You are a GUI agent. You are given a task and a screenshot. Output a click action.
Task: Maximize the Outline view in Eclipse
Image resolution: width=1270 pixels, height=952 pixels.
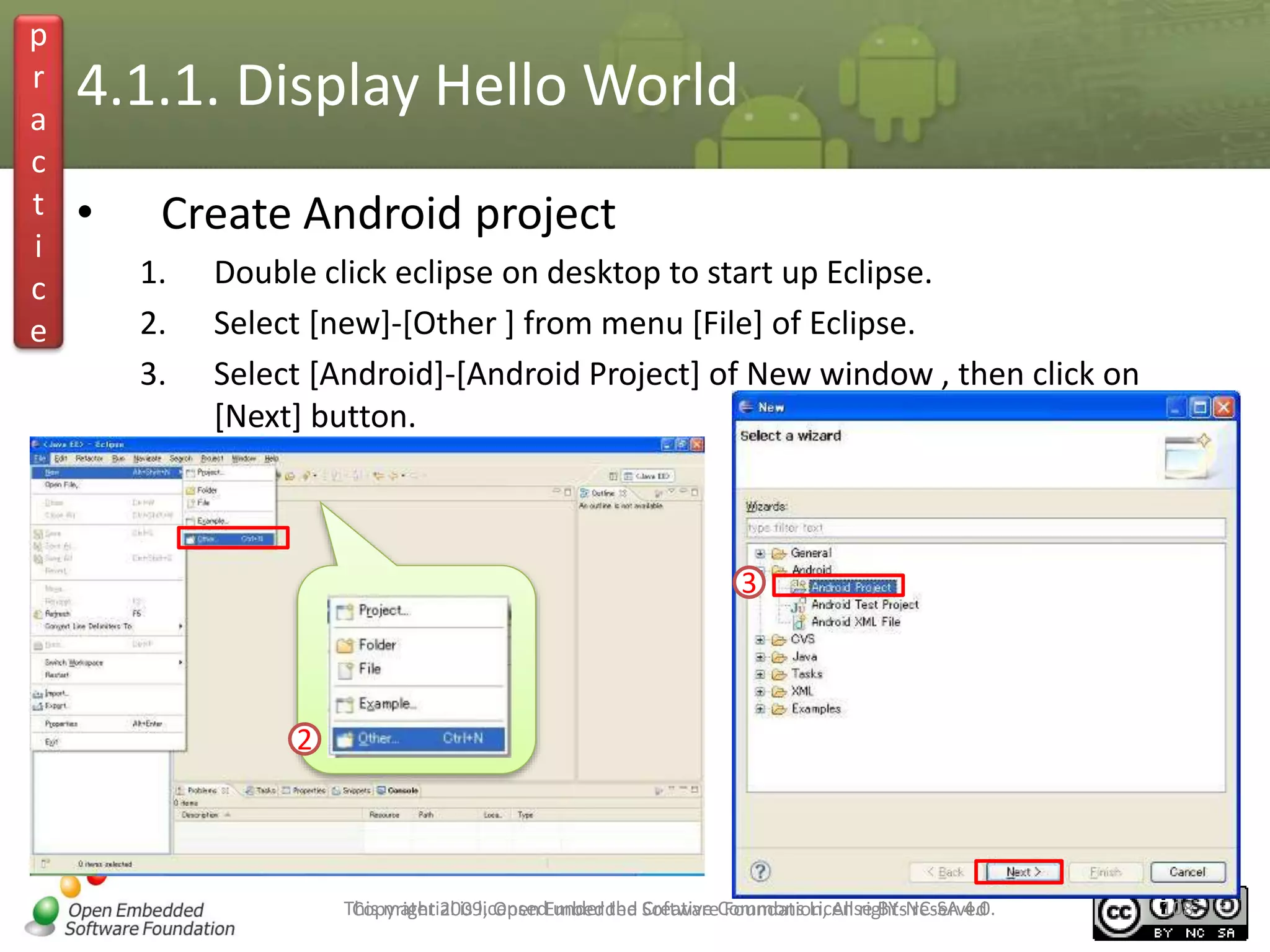click(x=695, y=493)
